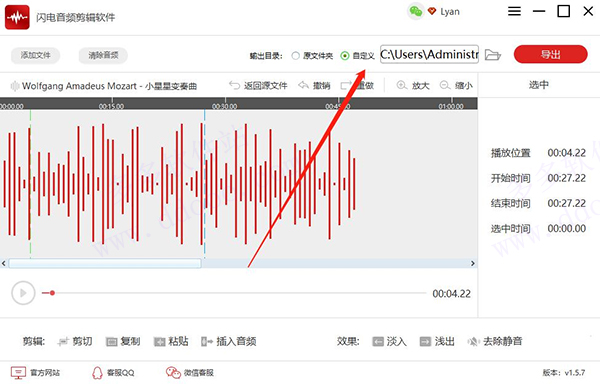Click the red 导出 export button

pyautogui.click(x=551, y=54)
